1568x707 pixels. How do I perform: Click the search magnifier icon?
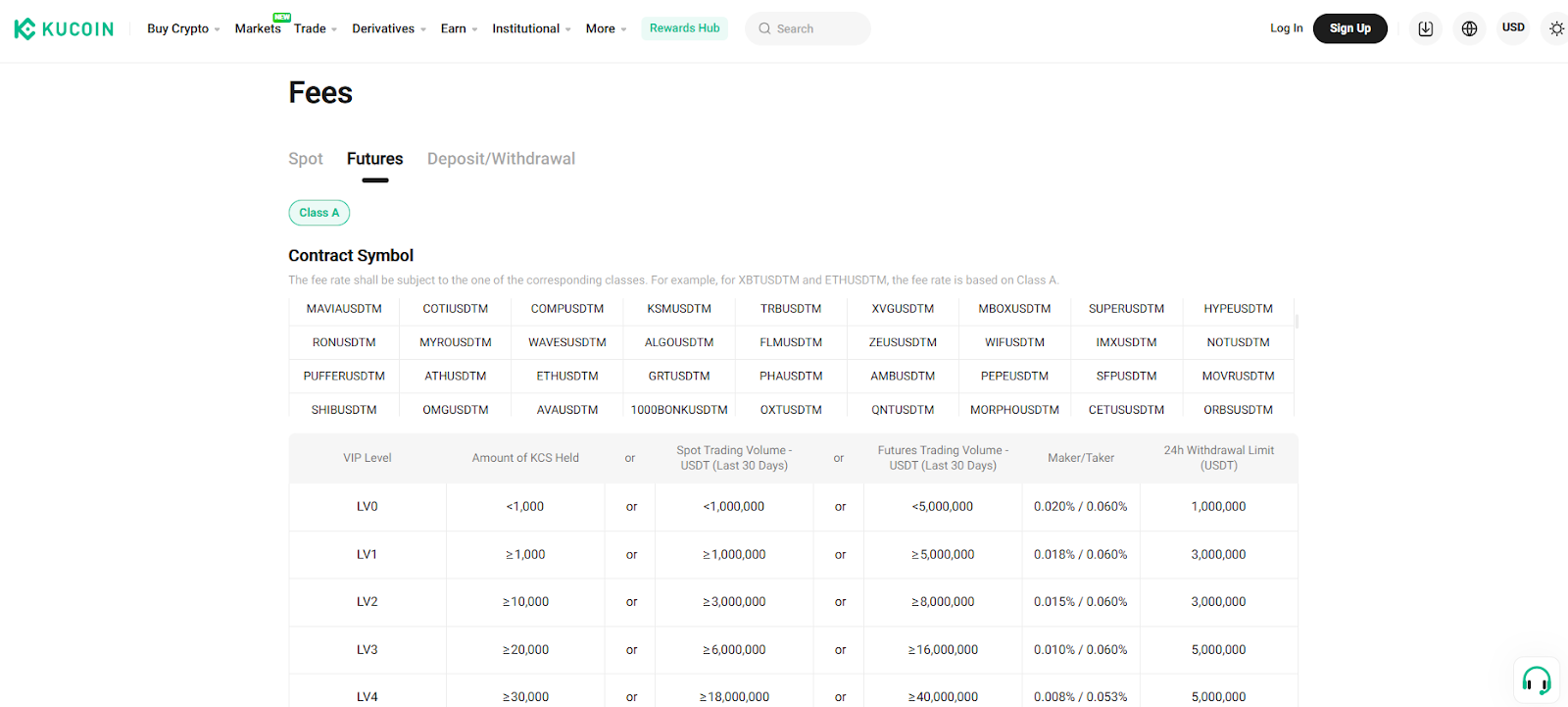pos(764,28)
